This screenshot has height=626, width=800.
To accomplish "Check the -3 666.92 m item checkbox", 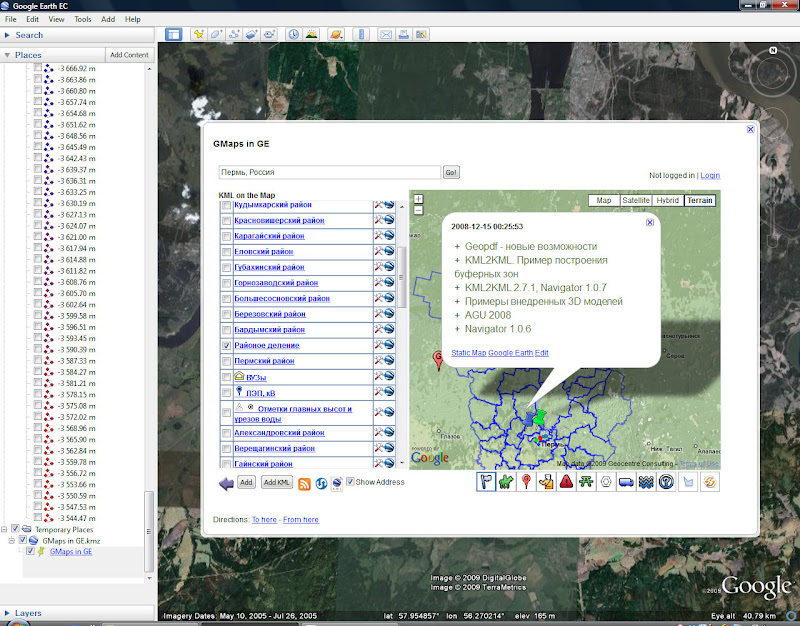I will coord(38,68).
